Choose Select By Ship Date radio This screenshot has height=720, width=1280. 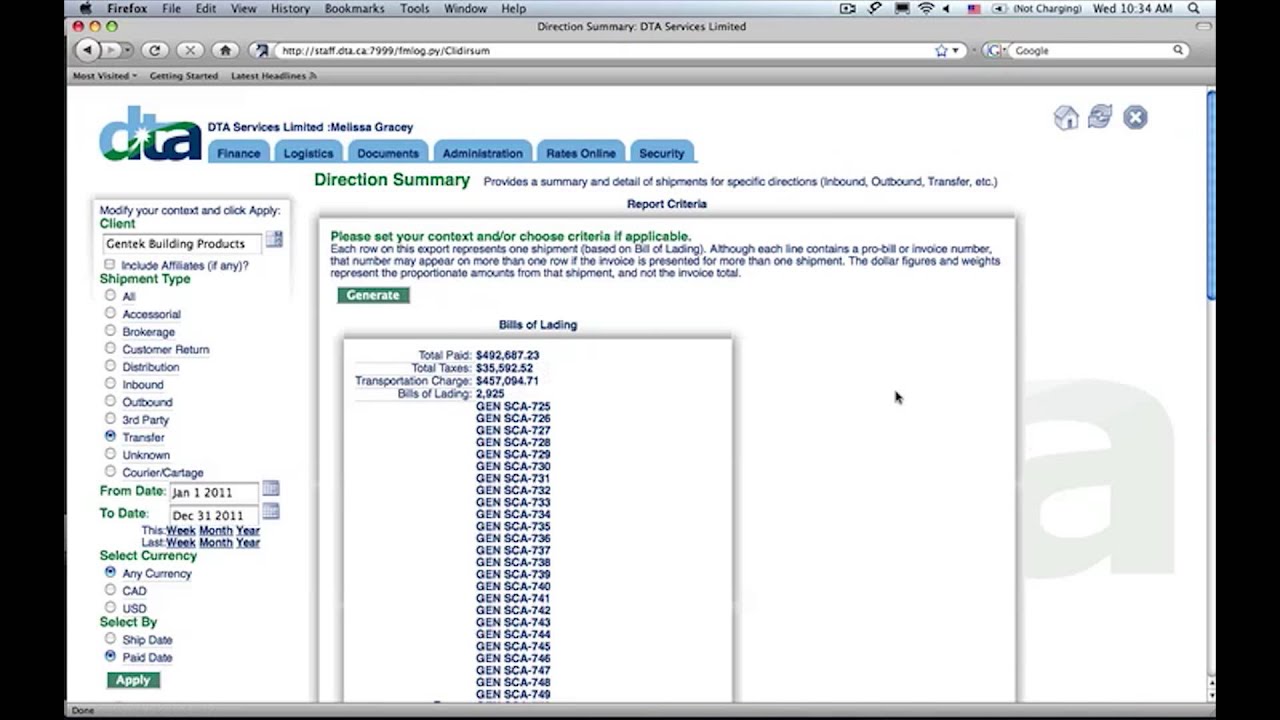110,639
